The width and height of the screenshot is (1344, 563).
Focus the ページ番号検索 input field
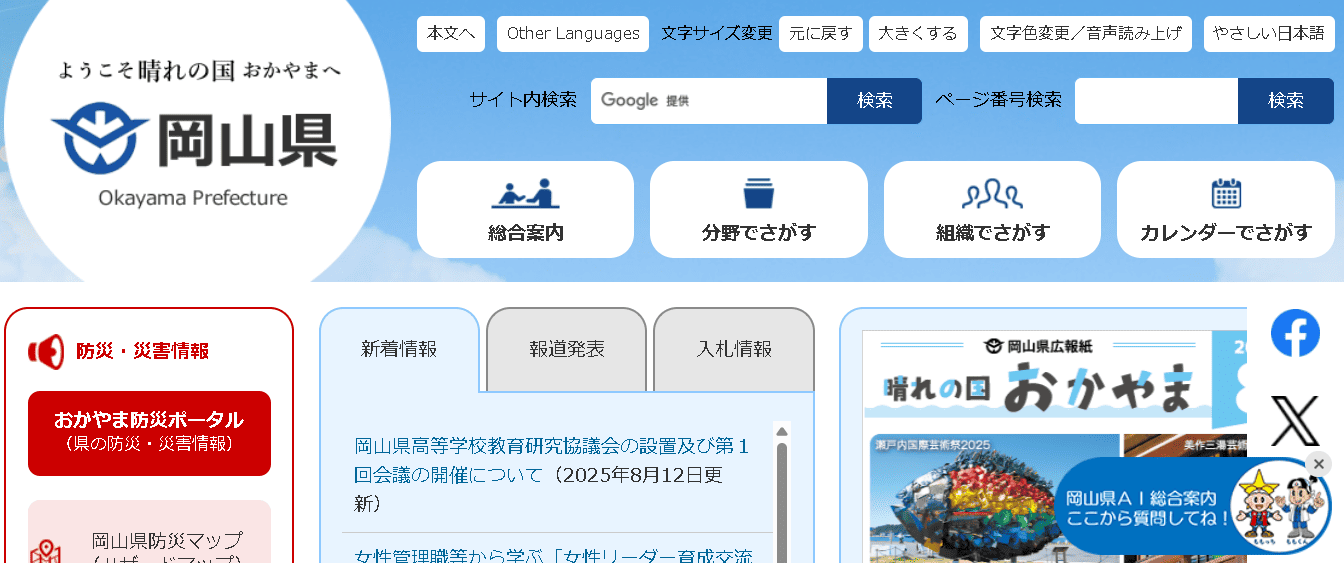point(1156,101)
